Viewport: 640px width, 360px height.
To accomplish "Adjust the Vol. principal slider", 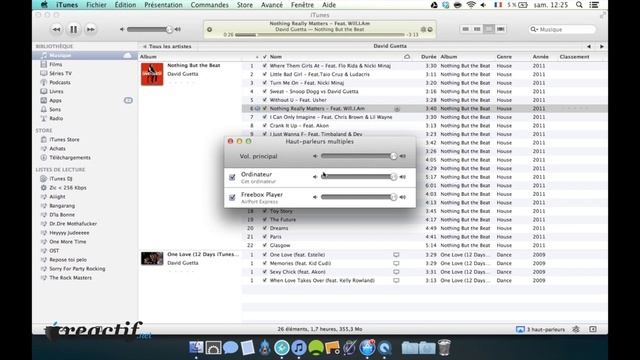I will [x=359, y=156].
